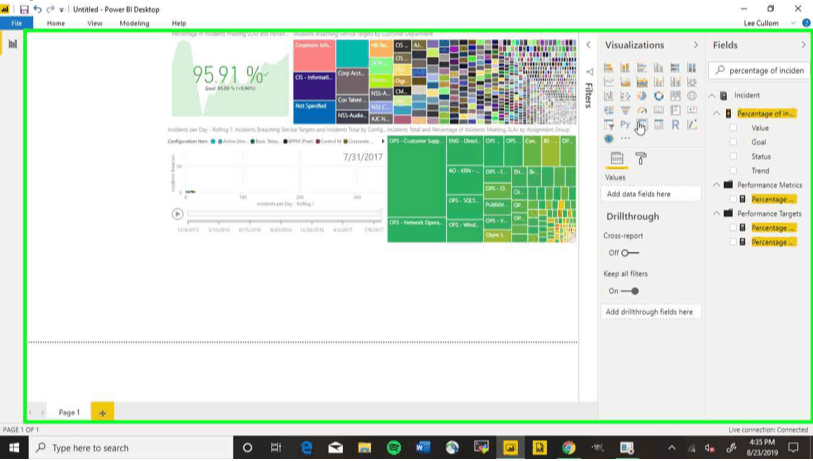Select the Line chart visualization

609,82
